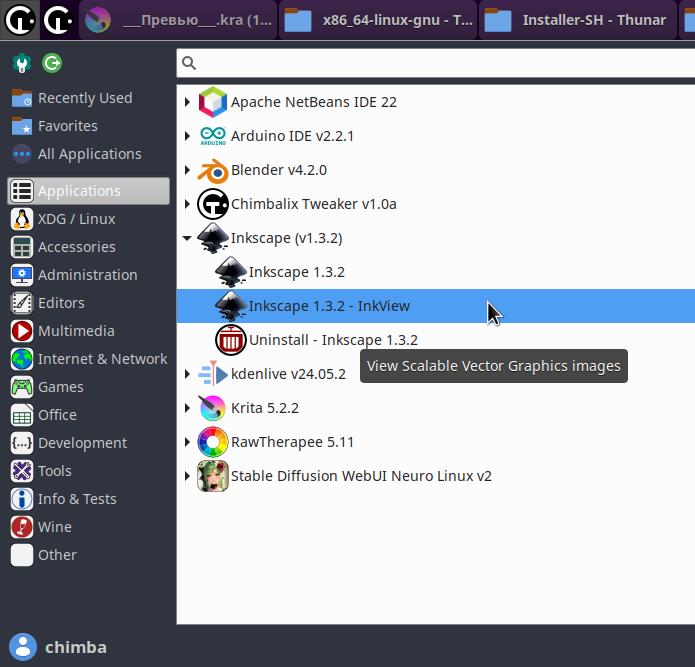The image size is (695, 667).
Task: Expand the Arduino IDE v2.2.1 group
Action: (187, 136)
